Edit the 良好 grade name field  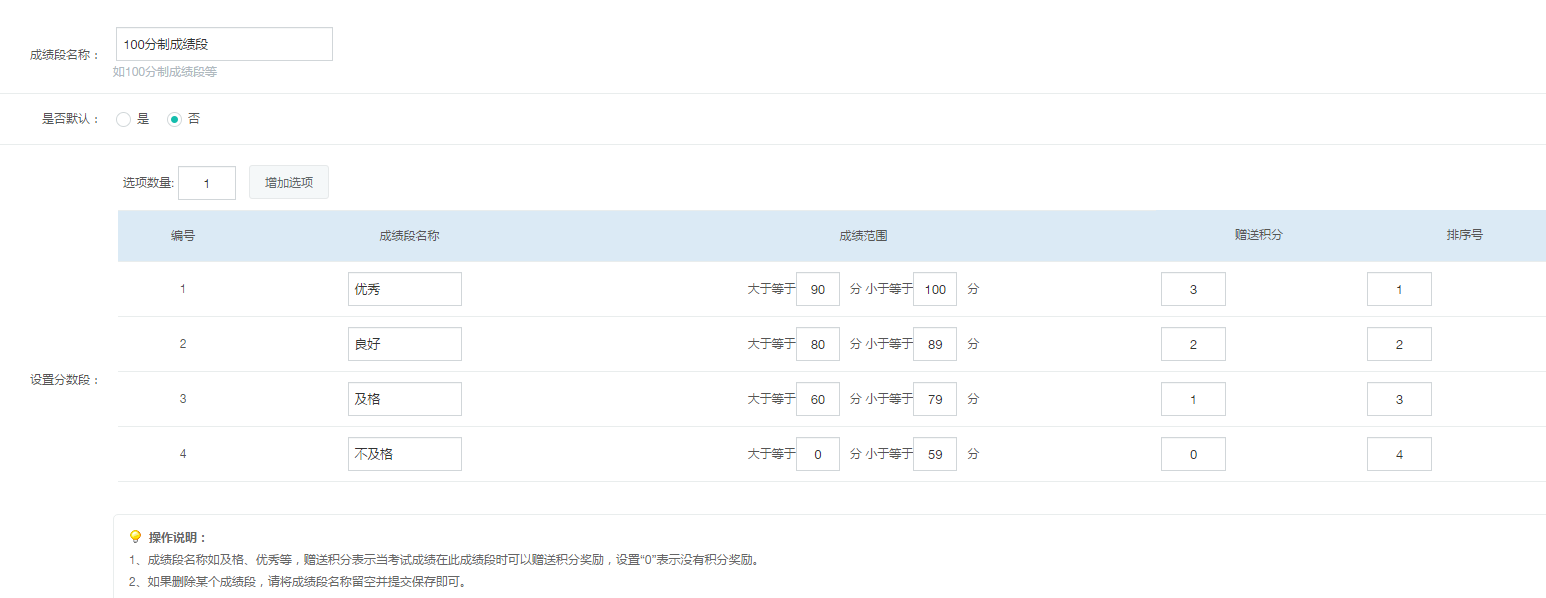tap(405, 344)
